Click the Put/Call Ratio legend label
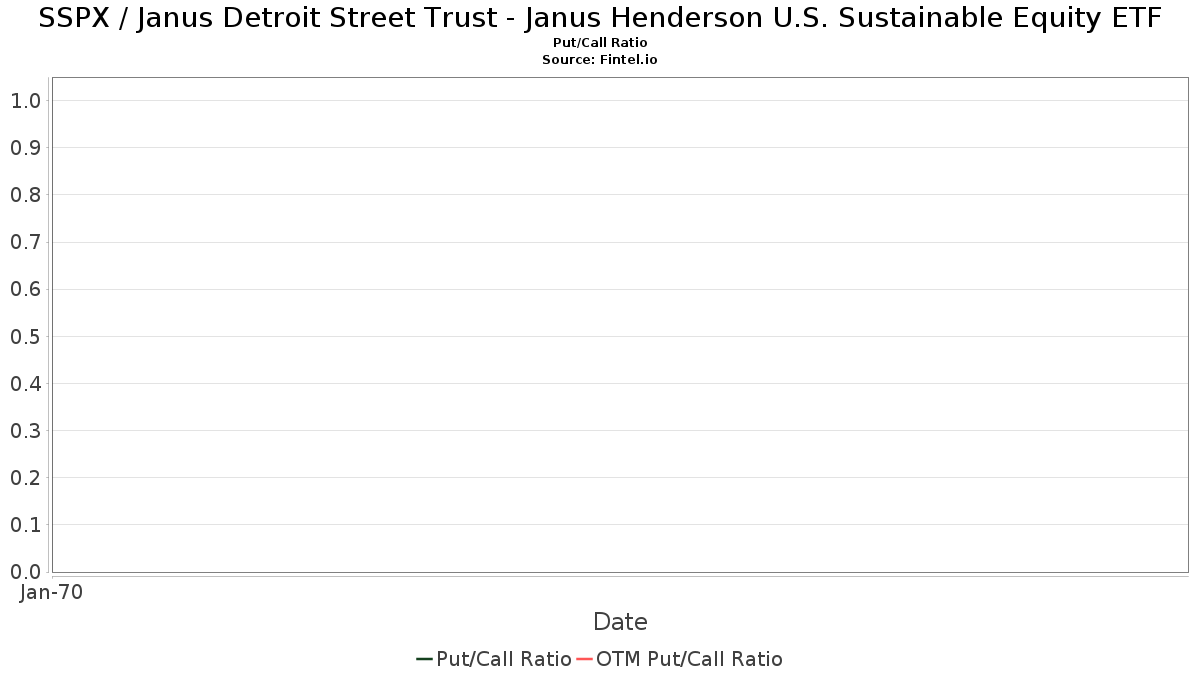The width and height of the screenshot is (1200, 675). [504, 659]
